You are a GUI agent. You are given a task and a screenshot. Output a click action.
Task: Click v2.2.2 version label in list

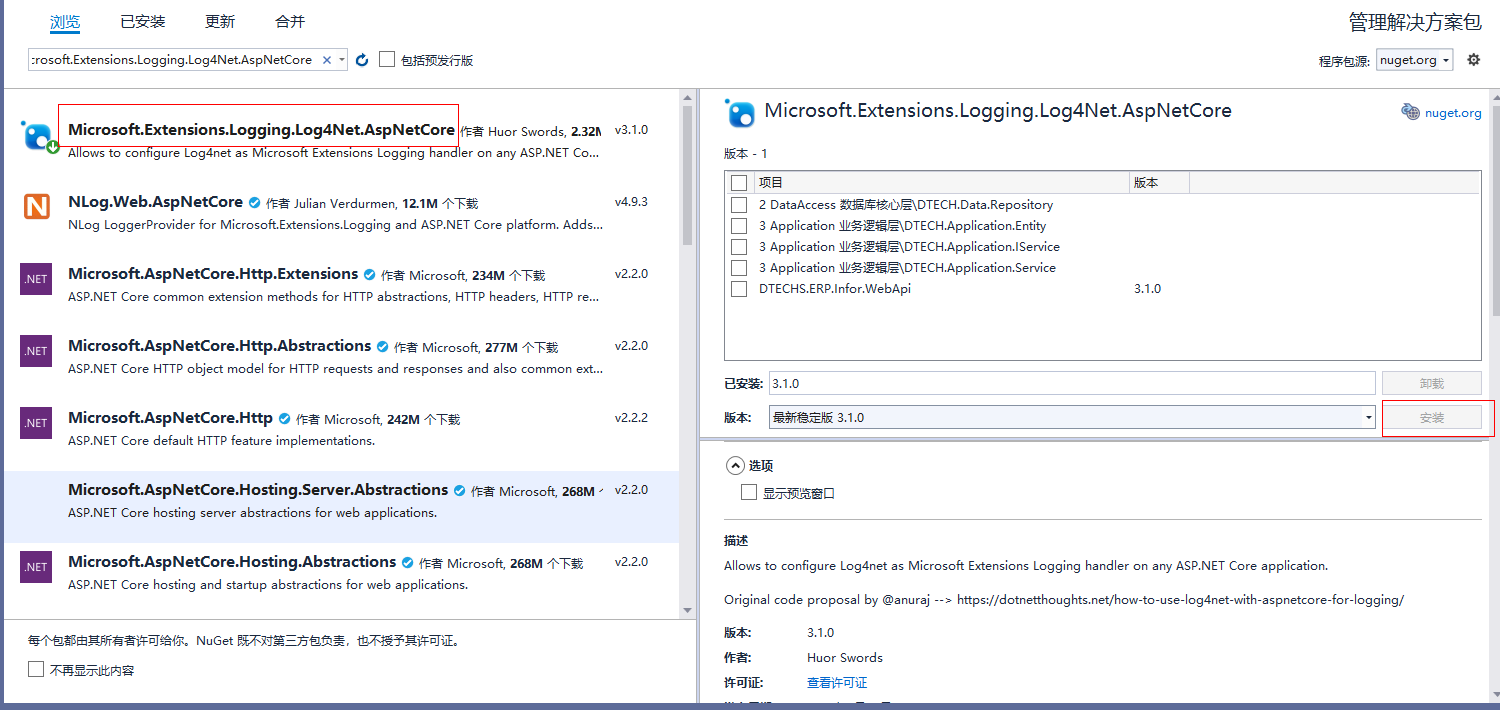pyautogui.click(x=631, y=418)
